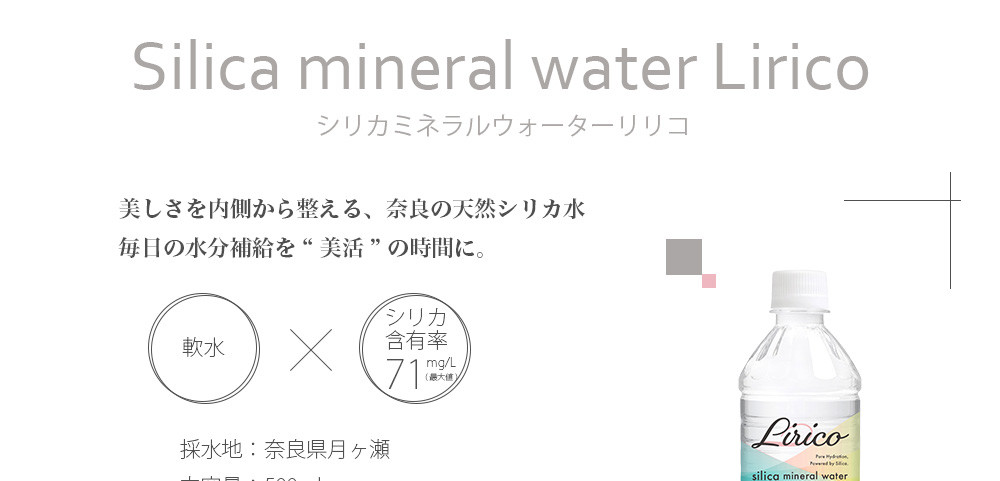Click the cross symbol between the circles
This screenshot has width=1000, height=481.
[310, 348]
